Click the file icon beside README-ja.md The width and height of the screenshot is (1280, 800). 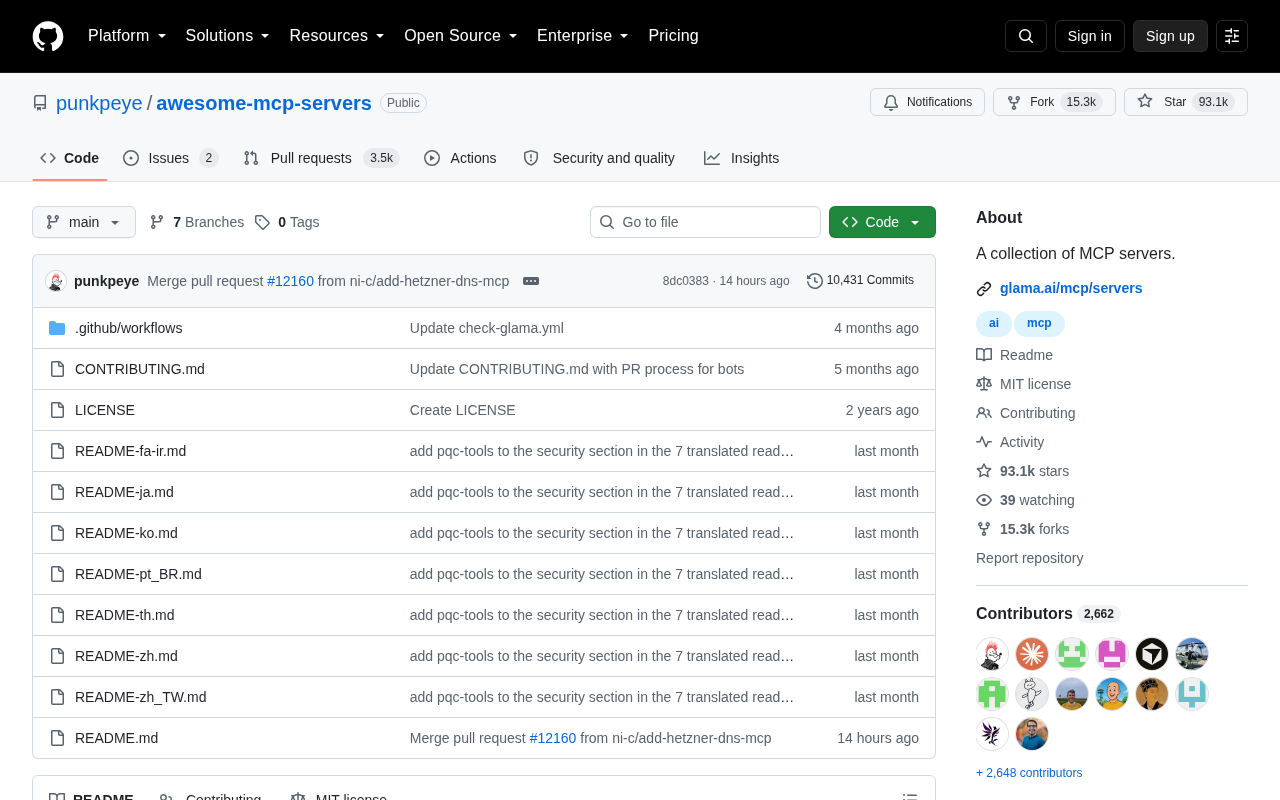tap(57, 492)
